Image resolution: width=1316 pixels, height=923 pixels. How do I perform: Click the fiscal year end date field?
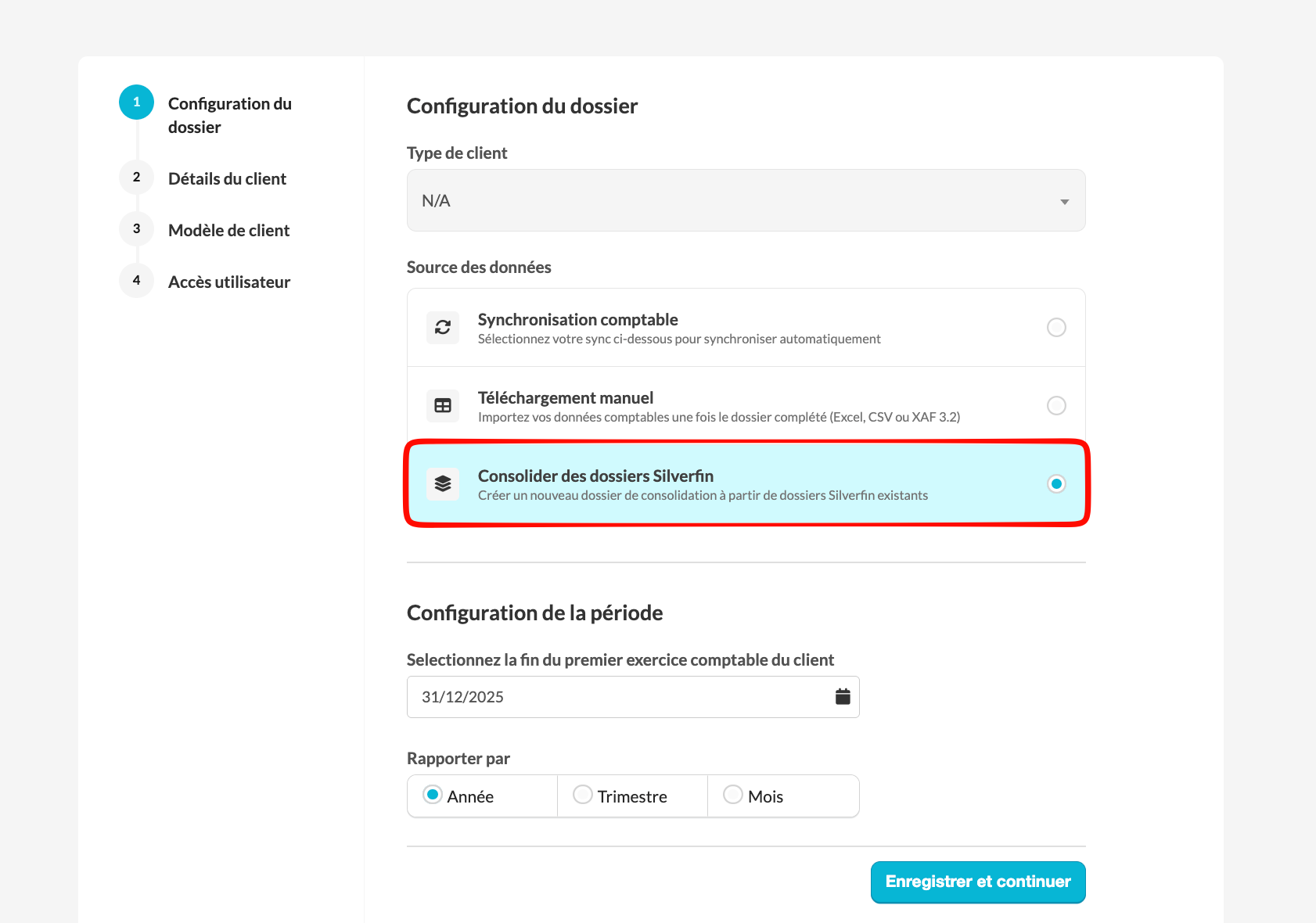pos(618,697)
